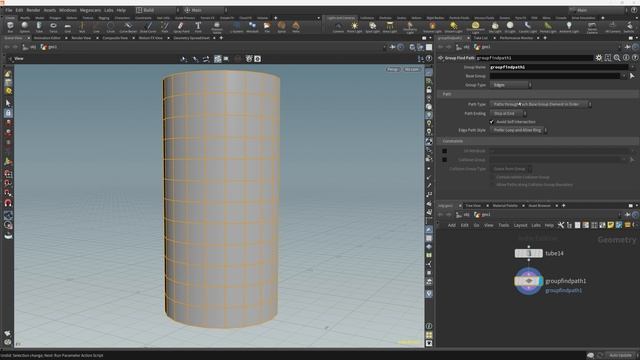
Task: Click the Base Group selection arrow button
Action: click(632, 76)
